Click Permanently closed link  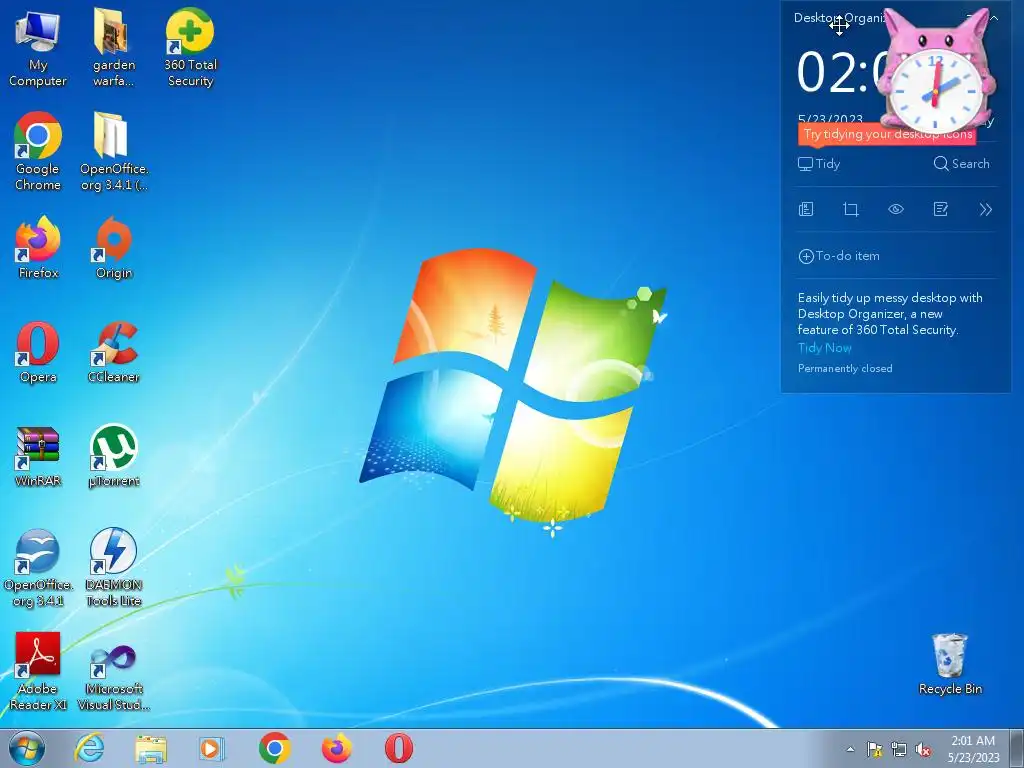845,368
